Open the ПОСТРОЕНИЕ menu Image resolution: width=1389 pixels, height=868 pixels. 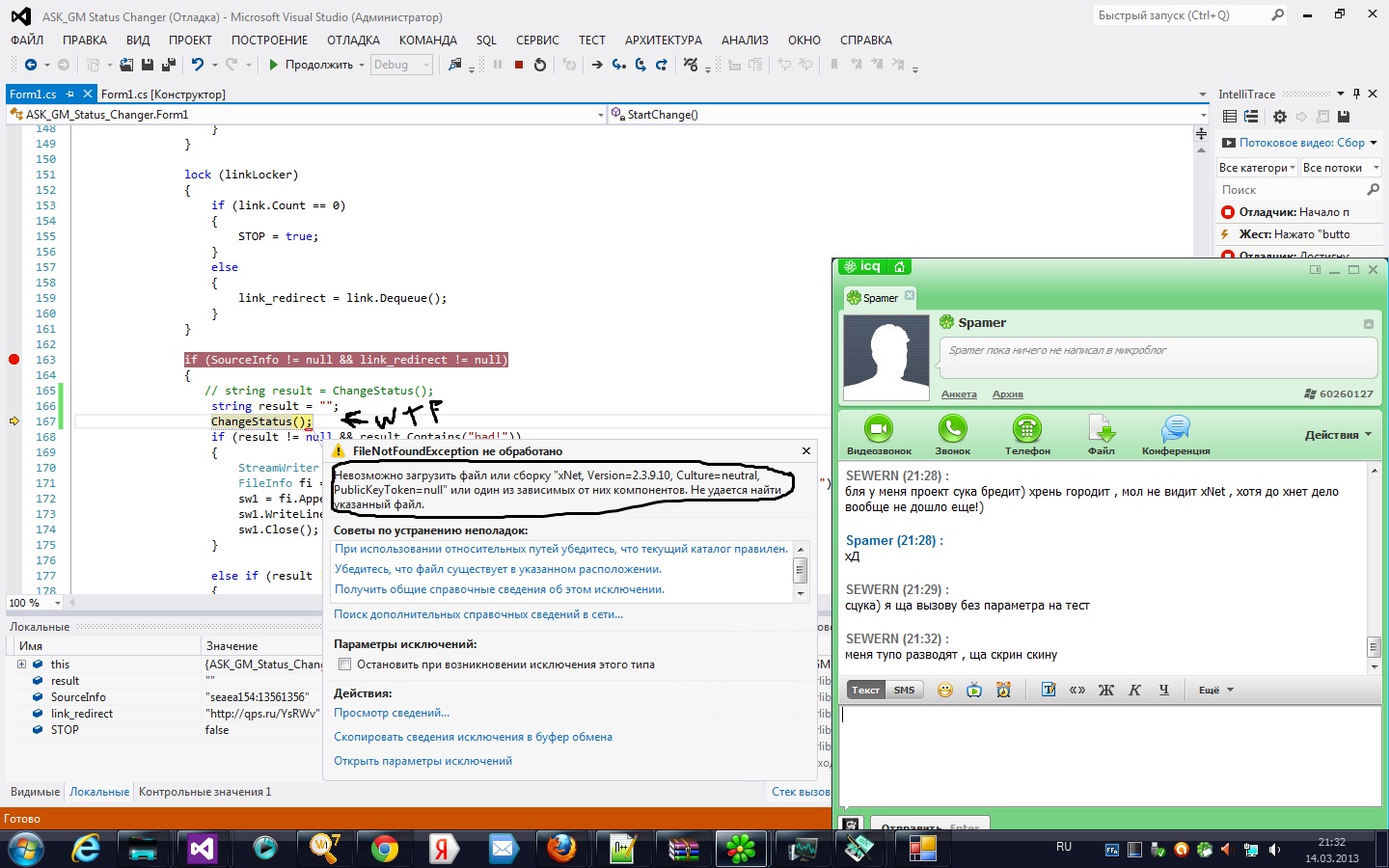[269, 41]
